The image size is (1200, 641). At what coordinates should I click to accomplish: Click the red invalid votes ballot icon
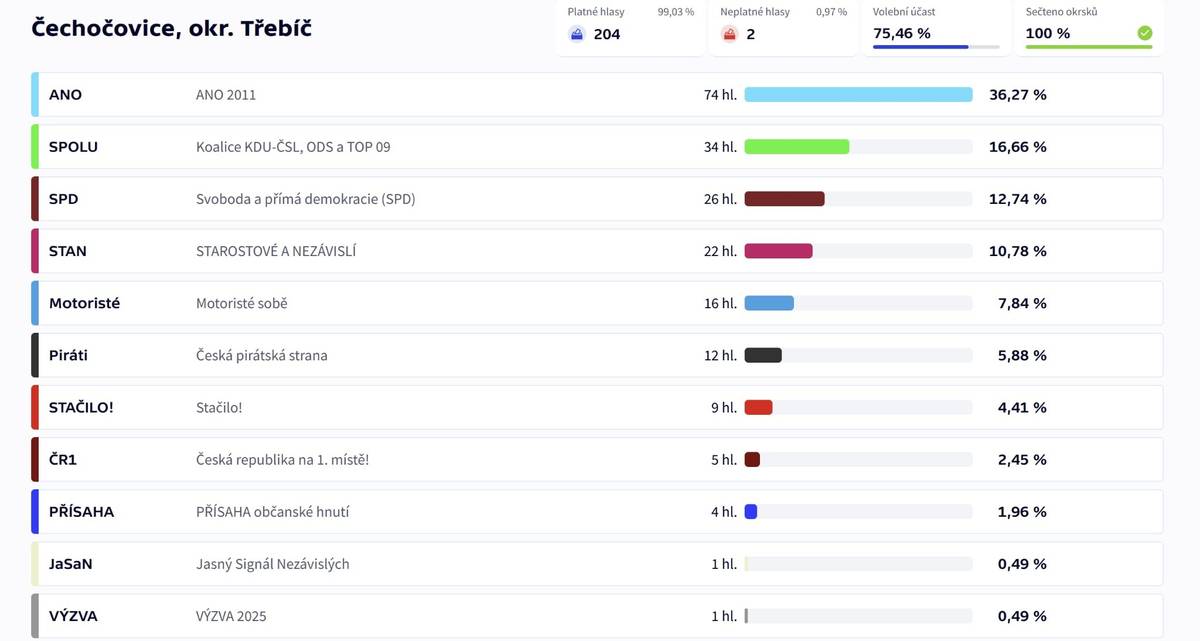[x=730, y=34]
